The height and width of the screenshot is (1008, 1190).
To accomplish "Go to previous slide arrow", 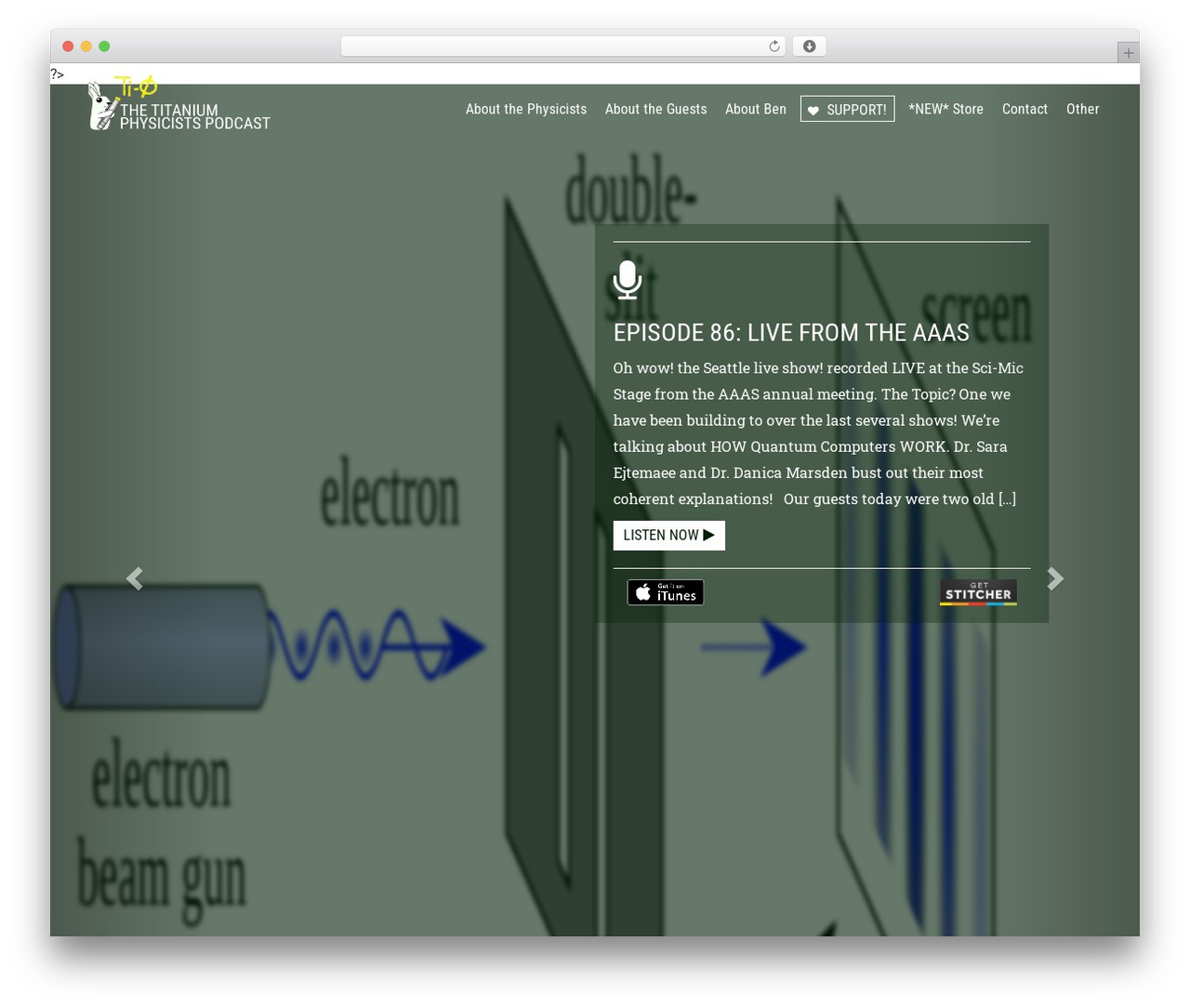I will point(135,578).
